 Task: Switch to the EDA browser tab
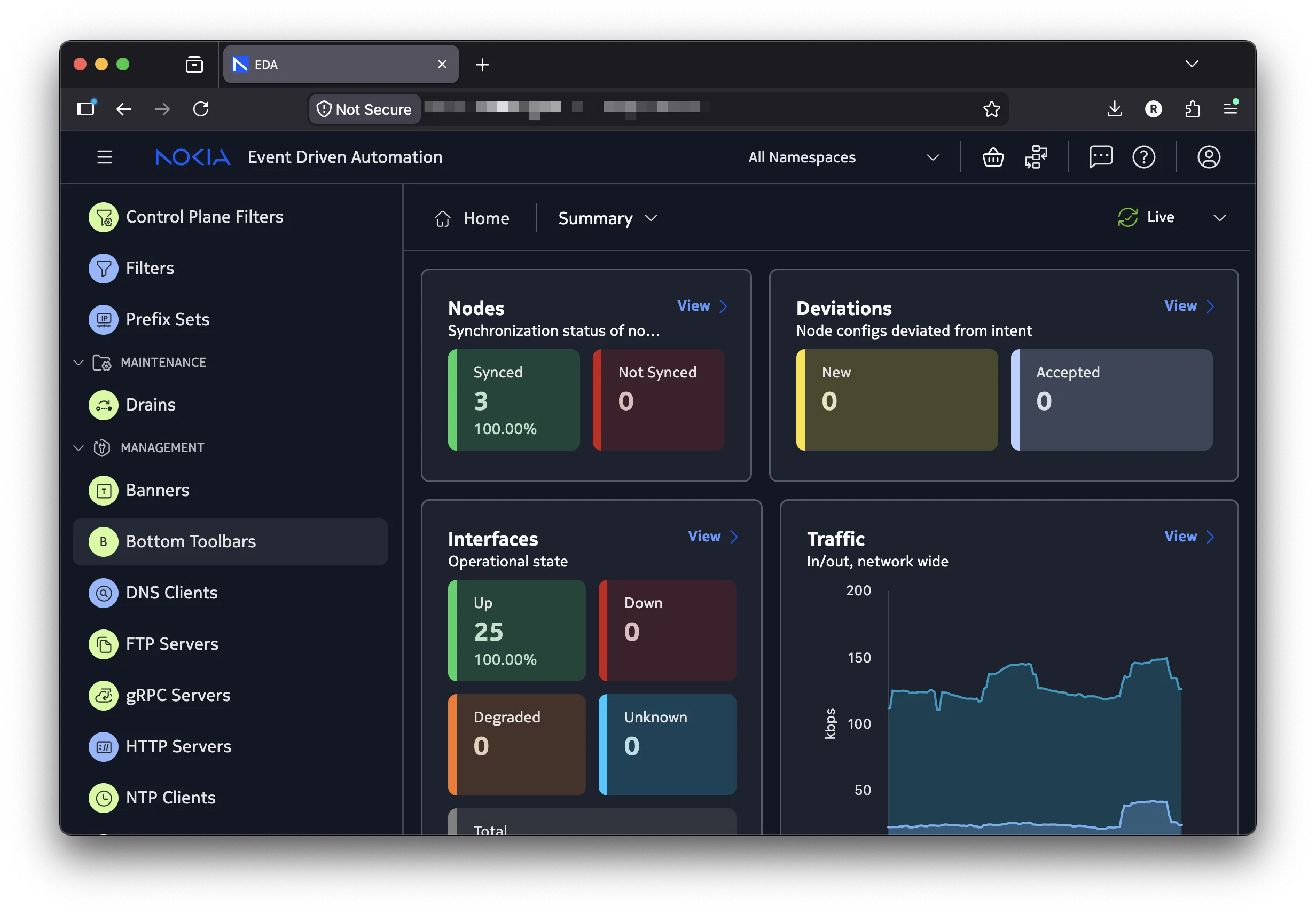tap(341, 64)
